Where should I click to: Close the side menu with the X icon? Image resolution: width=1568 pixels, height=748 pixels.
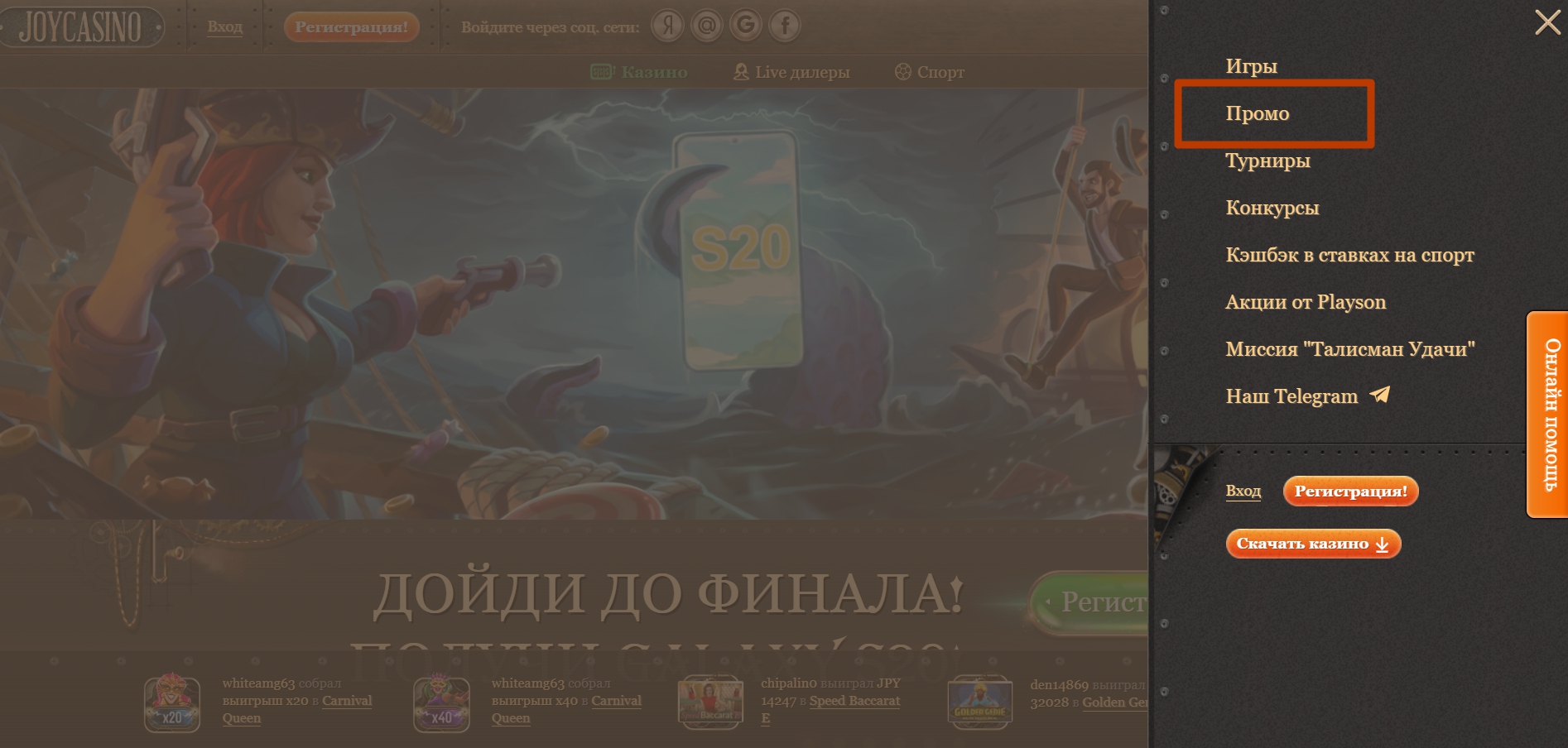(1546, 22)
